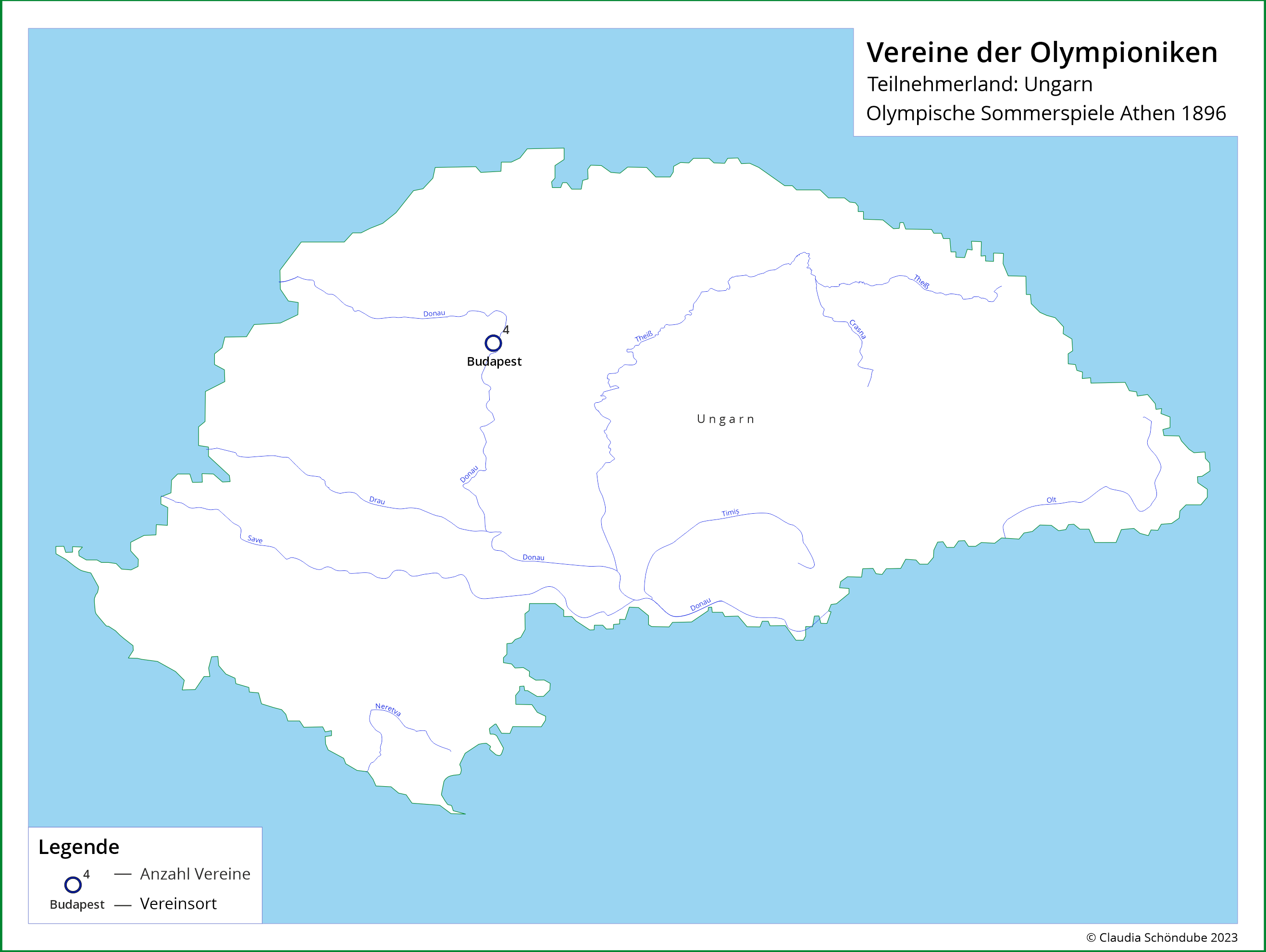
Task: Select the number 4 beside the Budapest map marker
Action: click(506, 330)
